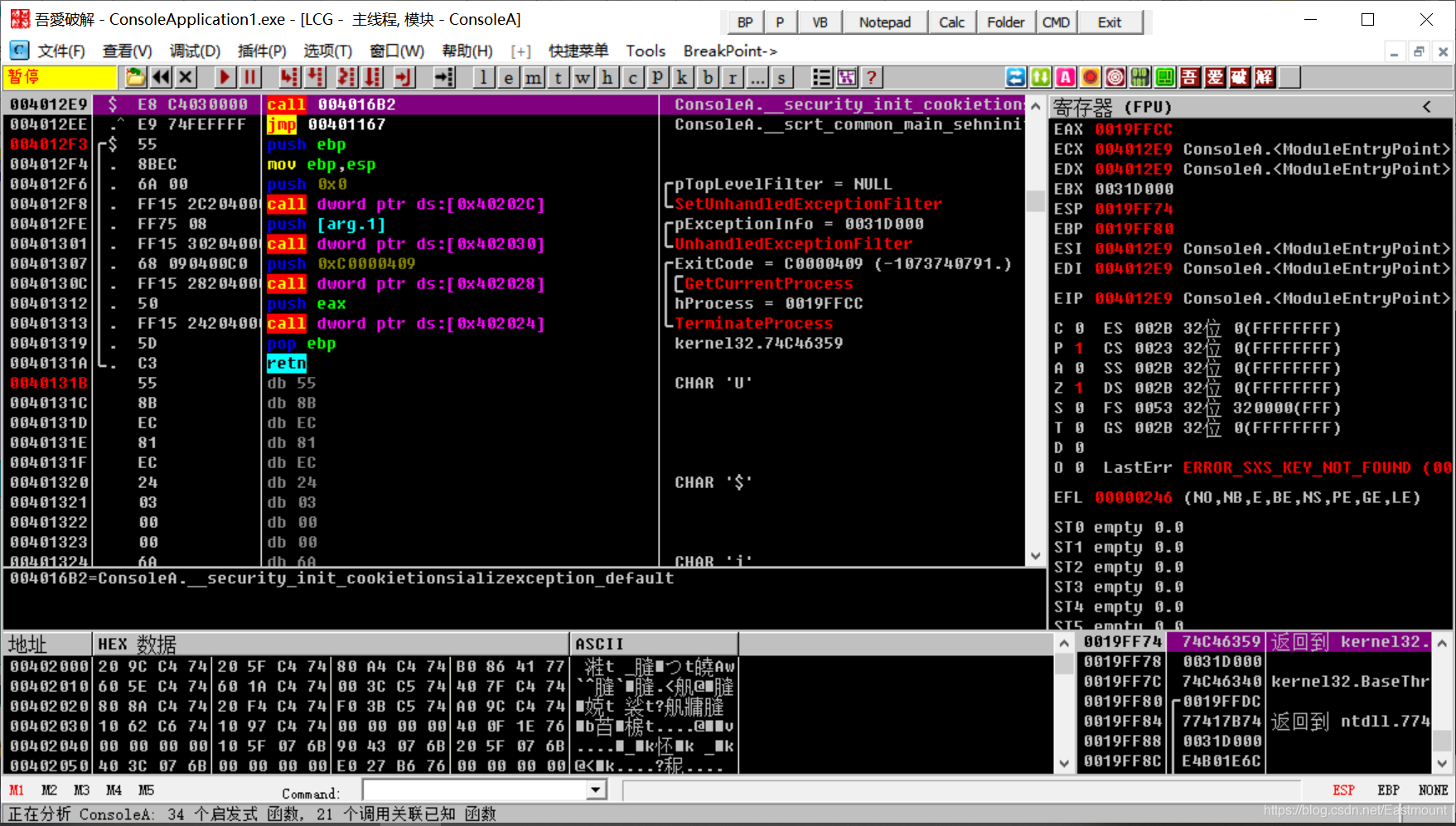The height and width of the screenshot is (826, 1456).
Task: Click the CMD quick-launch button
Action: coord(1056,22)
